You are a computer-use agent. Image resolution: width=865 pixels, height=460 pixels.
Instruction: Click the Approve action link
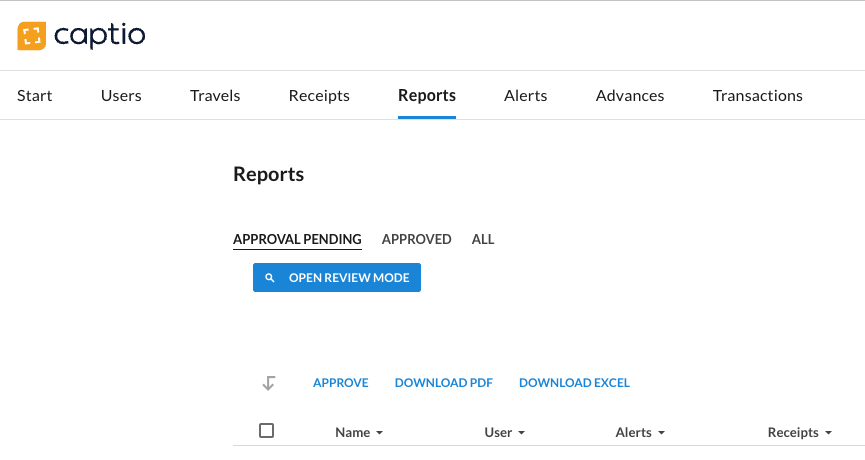(340, 383)
